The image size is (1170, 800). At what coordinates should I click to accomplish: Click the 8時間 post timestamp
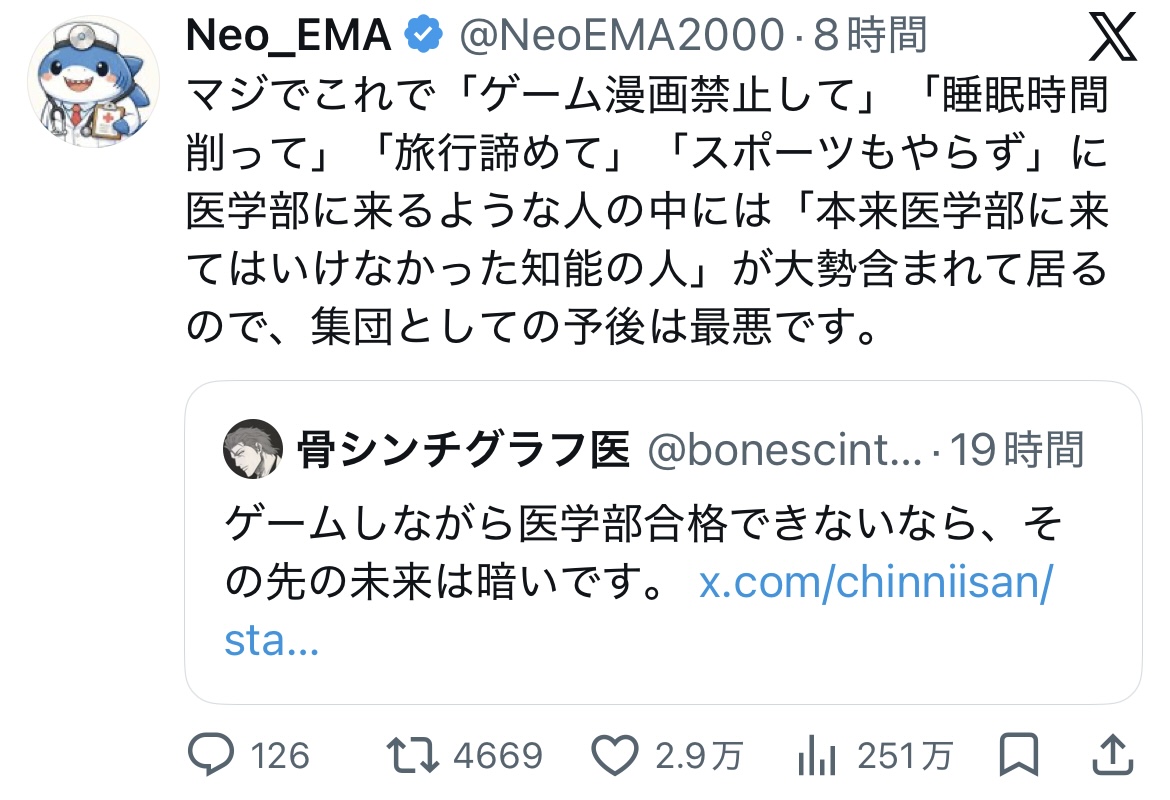coord(870,37)
